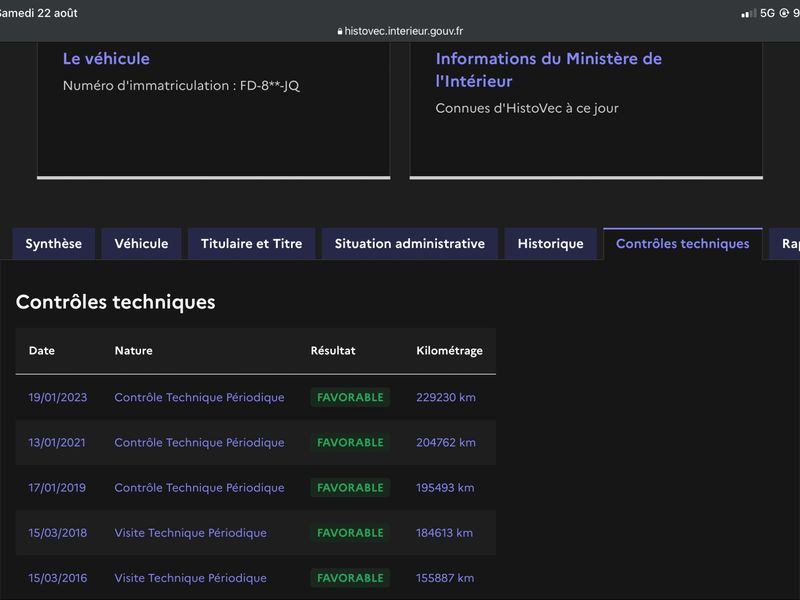Select the mileage 155887 km
The height and width of the screenshot is (600, 800).
(x=445, y=578)
